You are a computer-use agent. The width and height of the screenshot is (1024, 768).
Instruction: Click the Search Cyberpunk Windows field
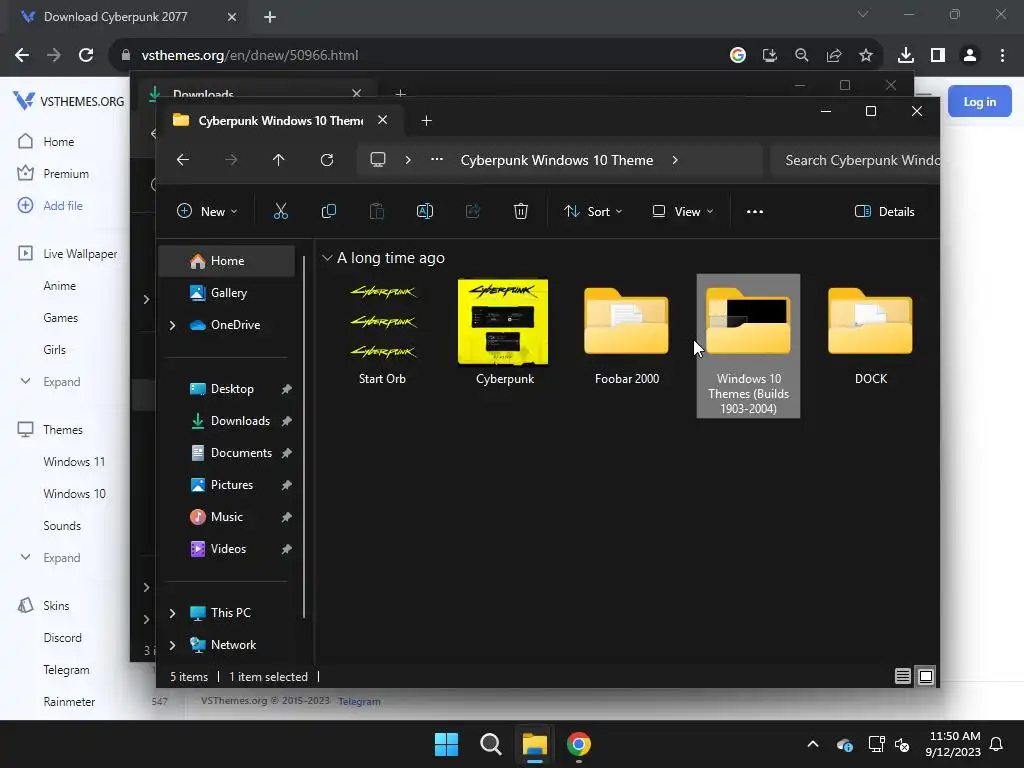click(856, 160)
